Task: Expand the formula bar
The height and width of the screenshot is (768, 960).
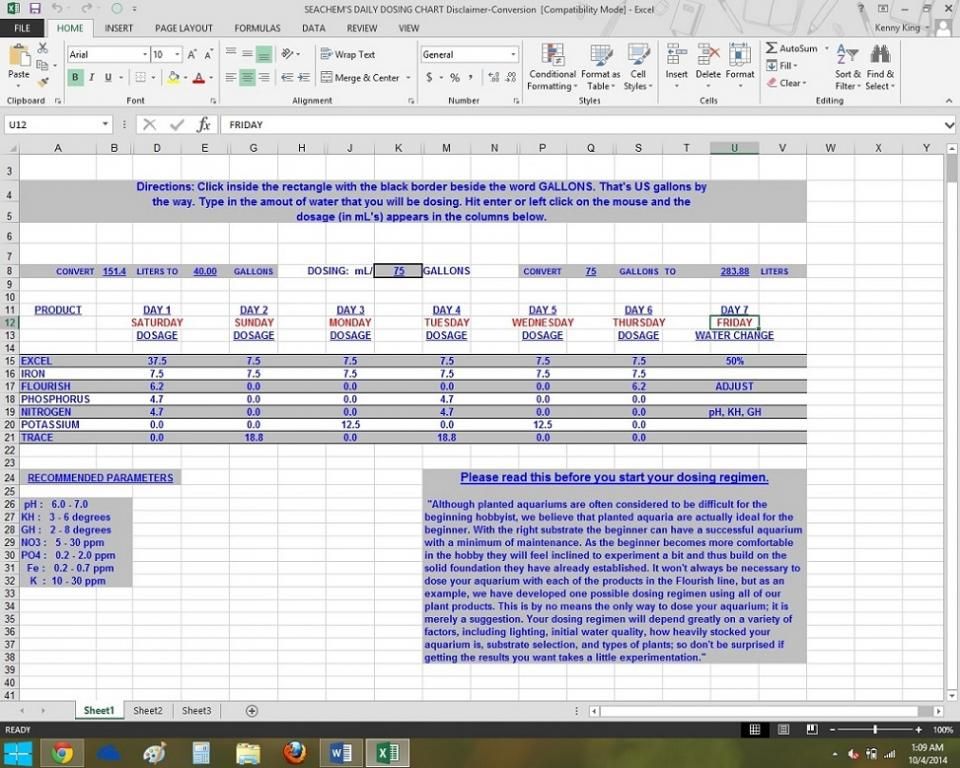Action: [949, 125]
